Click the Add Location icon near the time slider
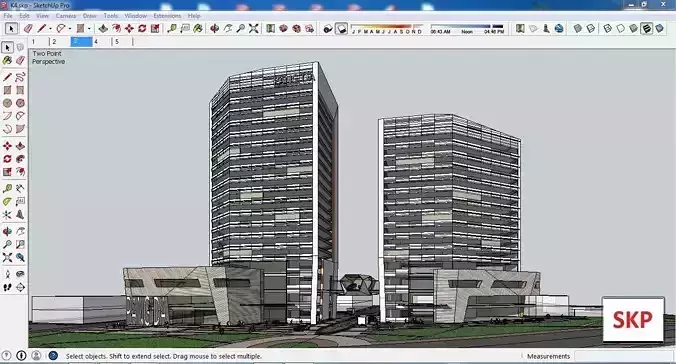Viewport: 676px width, 364px height. [520, 28]
